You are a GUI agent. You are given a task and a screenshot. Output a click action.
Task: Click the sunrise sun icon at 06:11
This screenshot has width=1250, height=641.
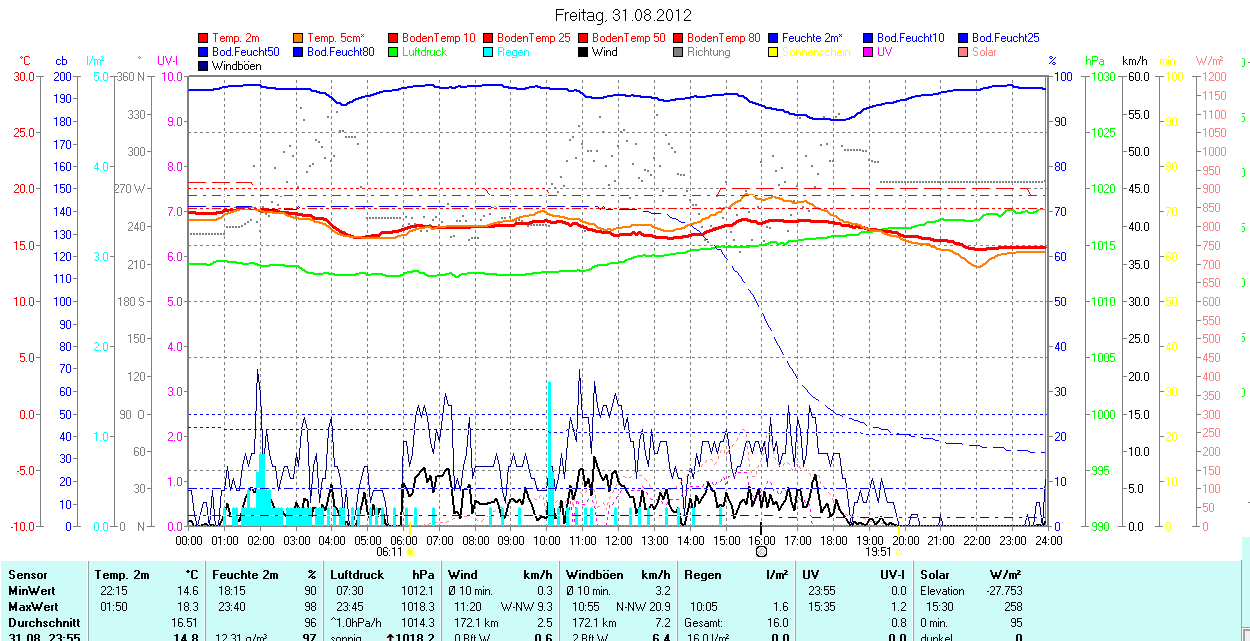[410, 551]
